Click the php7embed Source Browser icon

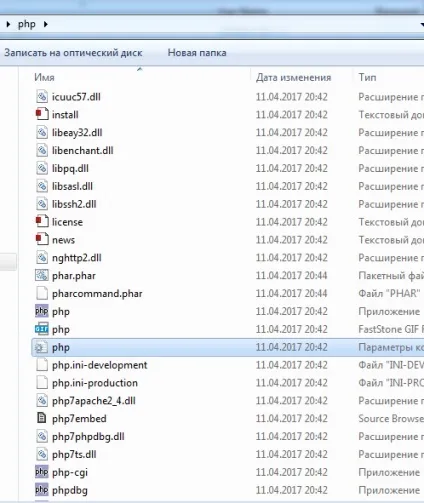(42, 419)
